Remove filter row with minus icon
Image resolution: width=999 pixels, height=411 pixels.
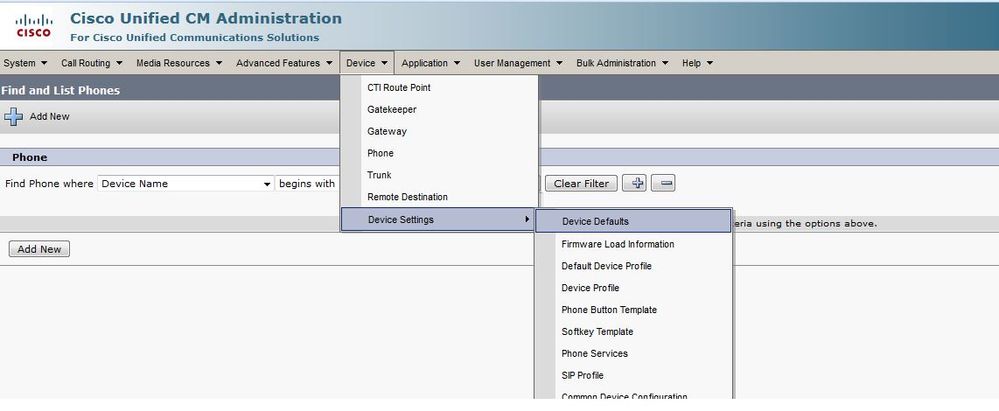(x=664, y=183)
